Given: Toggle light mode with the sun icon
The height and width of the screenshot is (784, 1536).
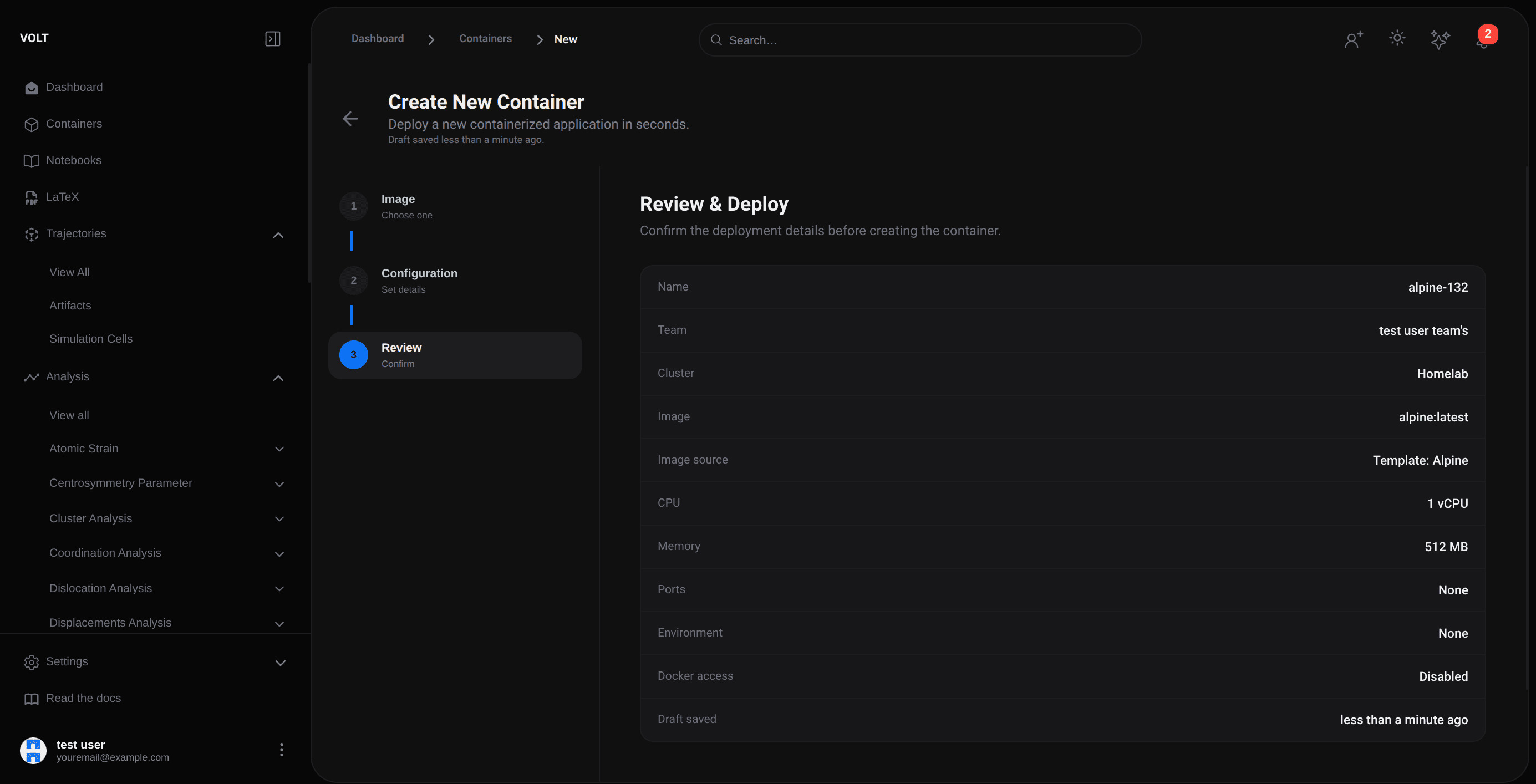Looking at the screenshot, I should [x=1396, y=38].
